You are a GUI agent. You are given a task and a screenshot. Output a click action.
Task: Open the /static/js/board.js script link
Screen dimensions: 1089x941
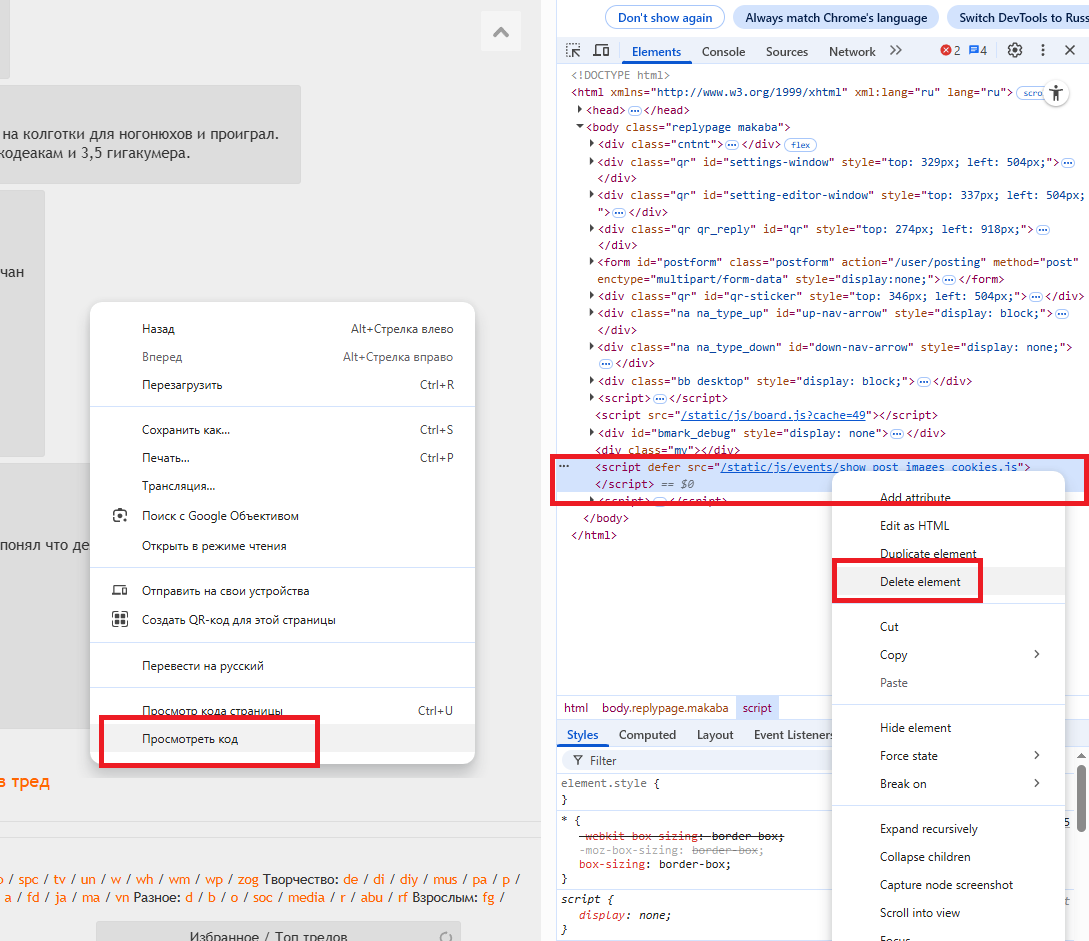[x=775, y=415]
